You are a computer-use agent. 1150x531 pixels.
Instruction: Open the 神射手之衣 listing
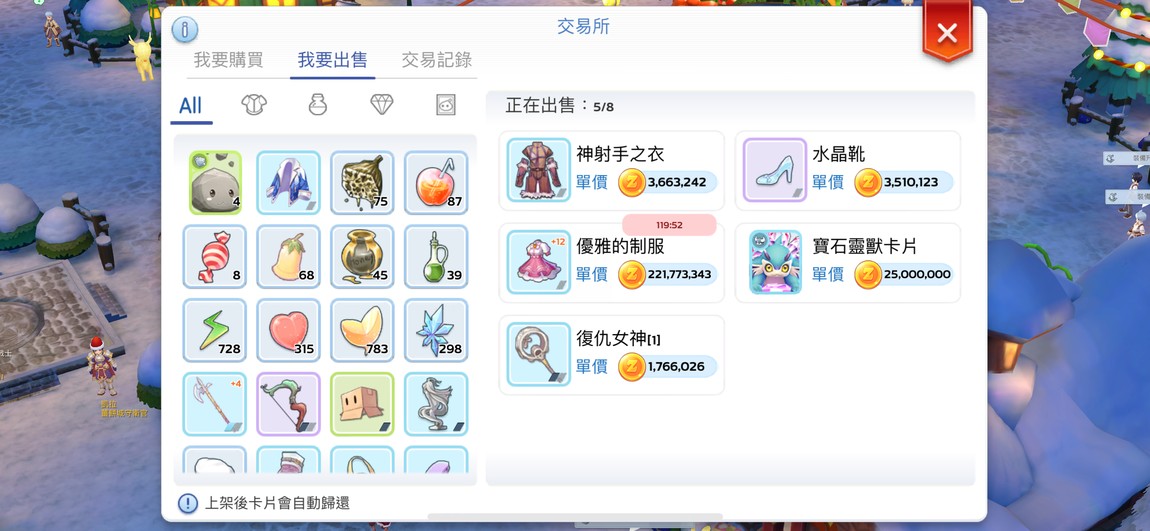pyautogui.click(x=612, y=171)
